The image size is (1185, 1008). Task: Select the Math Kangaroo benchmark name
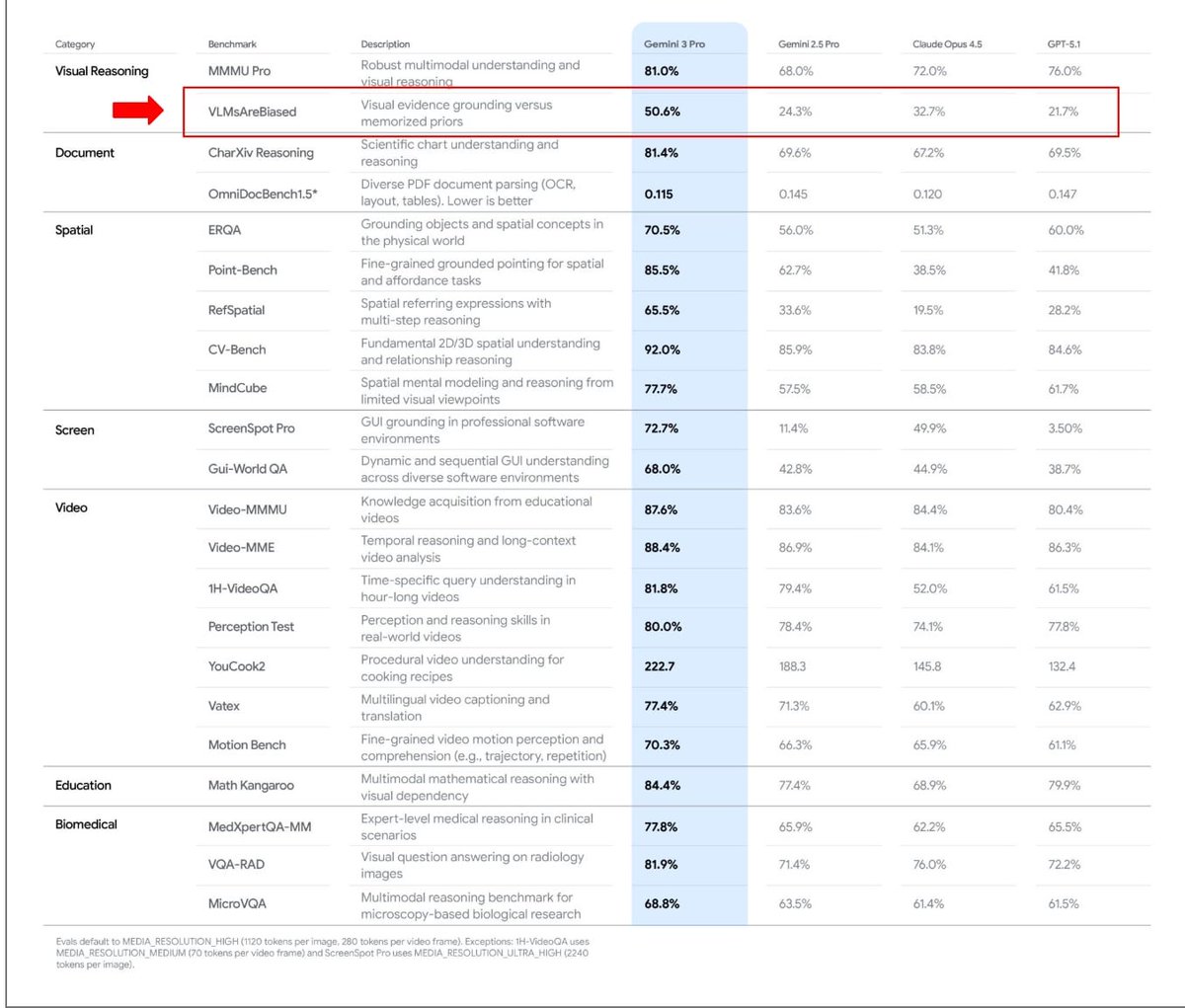pyautogui.click(x=251, y=786)
